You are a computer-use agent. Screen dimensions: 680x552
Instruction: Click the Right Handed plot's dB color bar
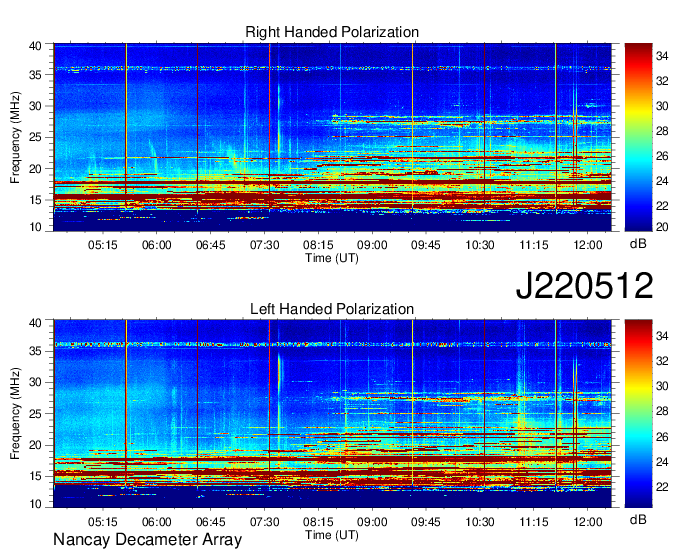pyautogui.click(x=638, y=137)
